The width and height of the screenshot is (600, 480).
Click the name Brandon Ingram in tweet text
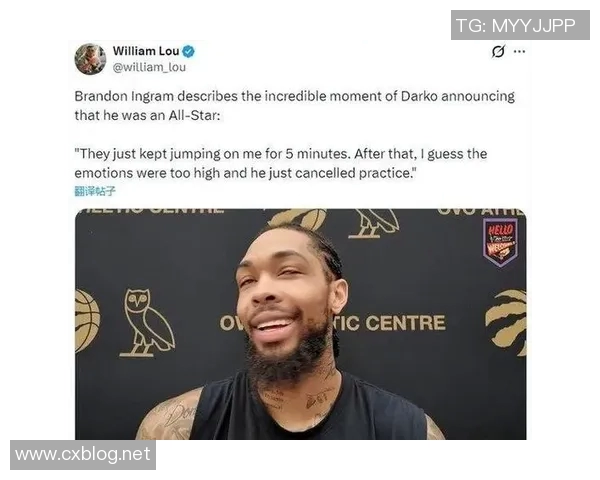(124, 96)
